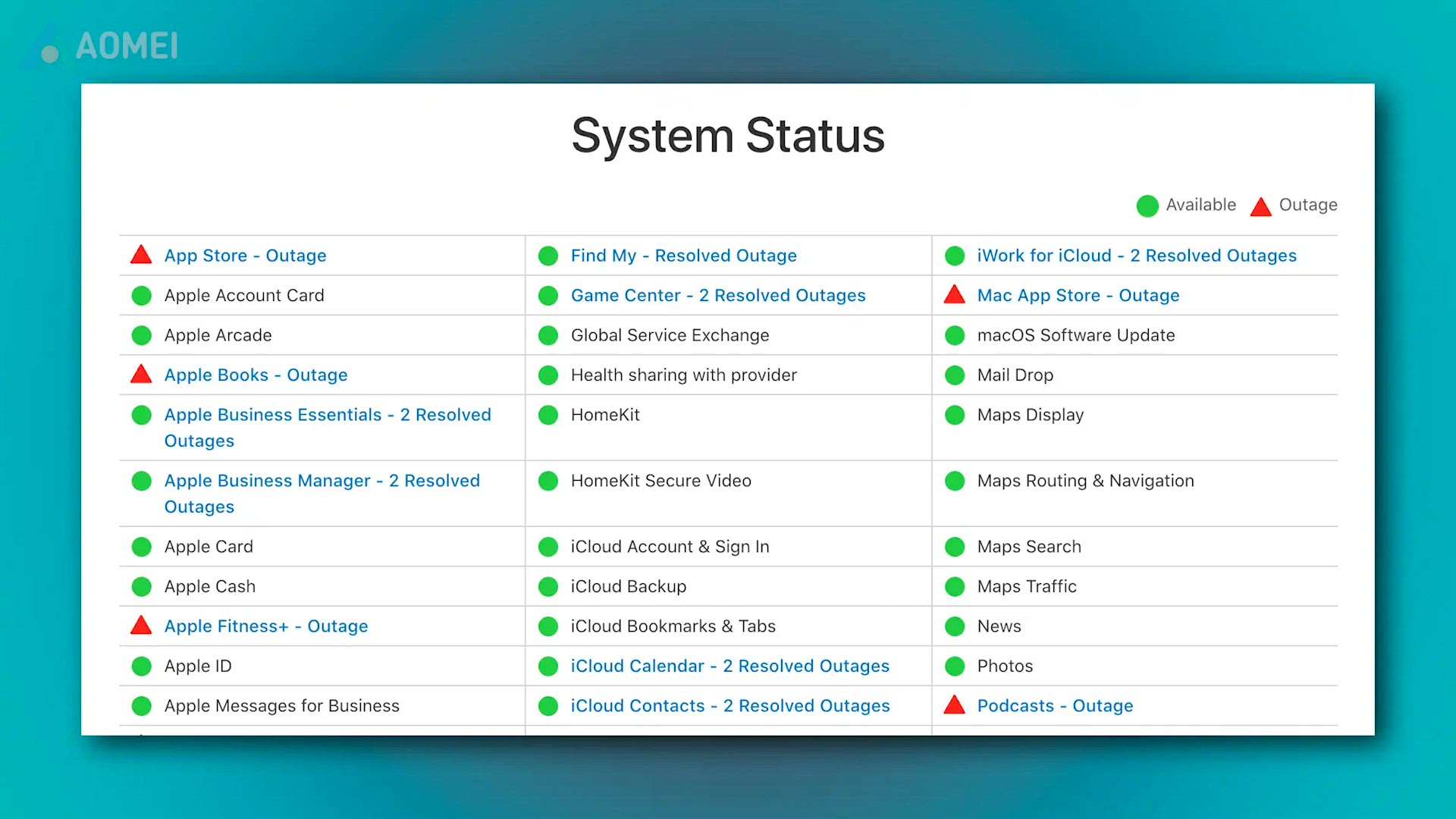Click the 'macOS Software Update' text
Image resolution: width=1456 pixels, height=819 pixels.
tap(1075, 335)
